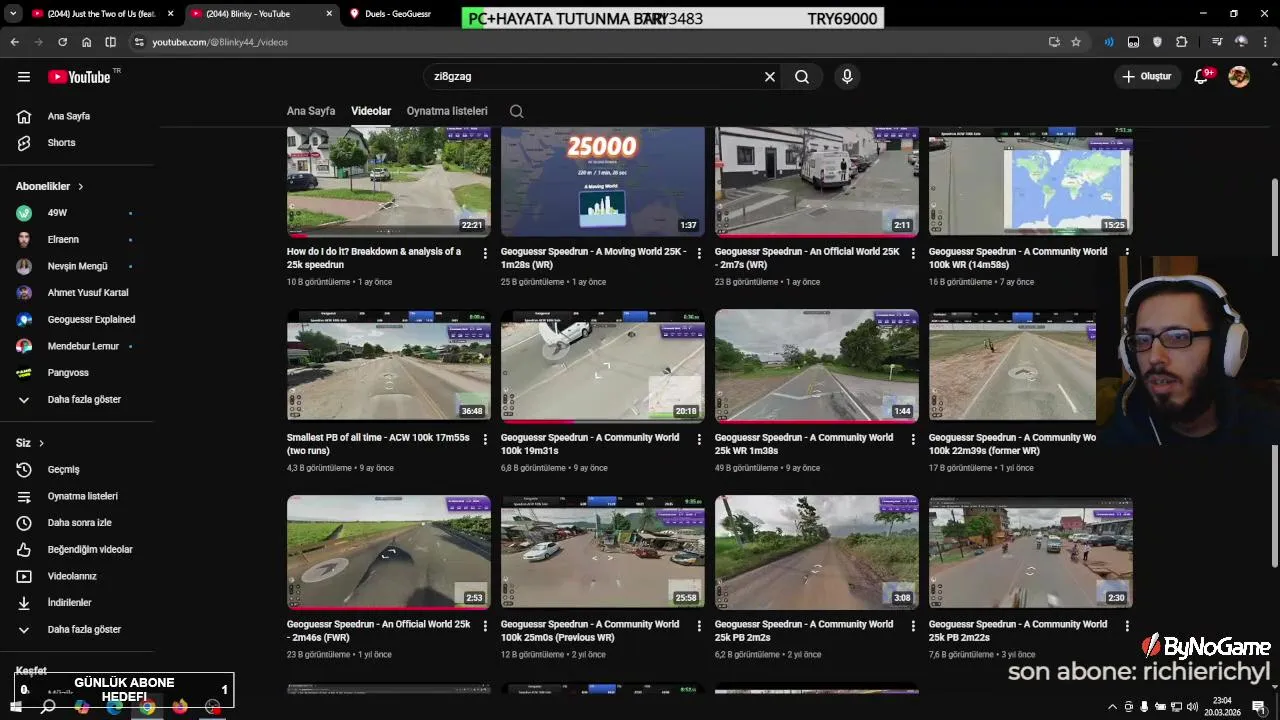Open options for Community World 100k 19m31s

(x=699, y=439)
